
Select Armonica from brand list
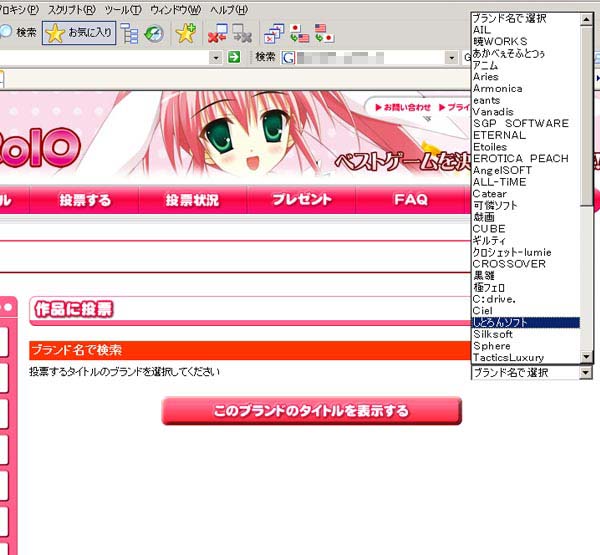point(526,88)
